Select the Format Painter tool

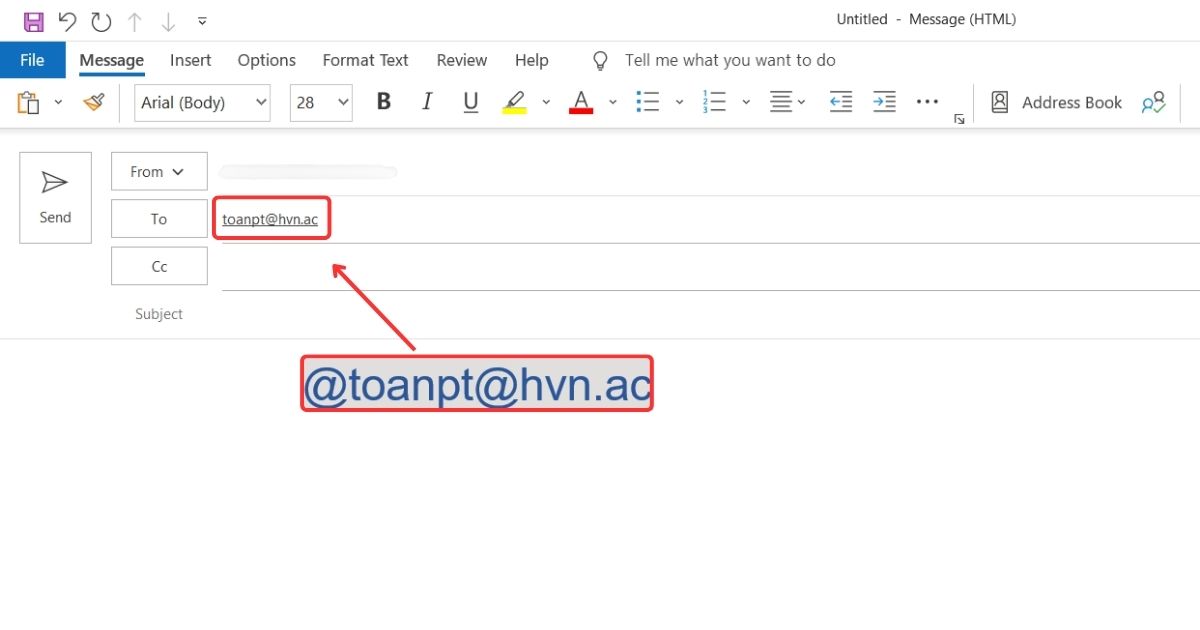pyautogui.click(x=93, y=101)
